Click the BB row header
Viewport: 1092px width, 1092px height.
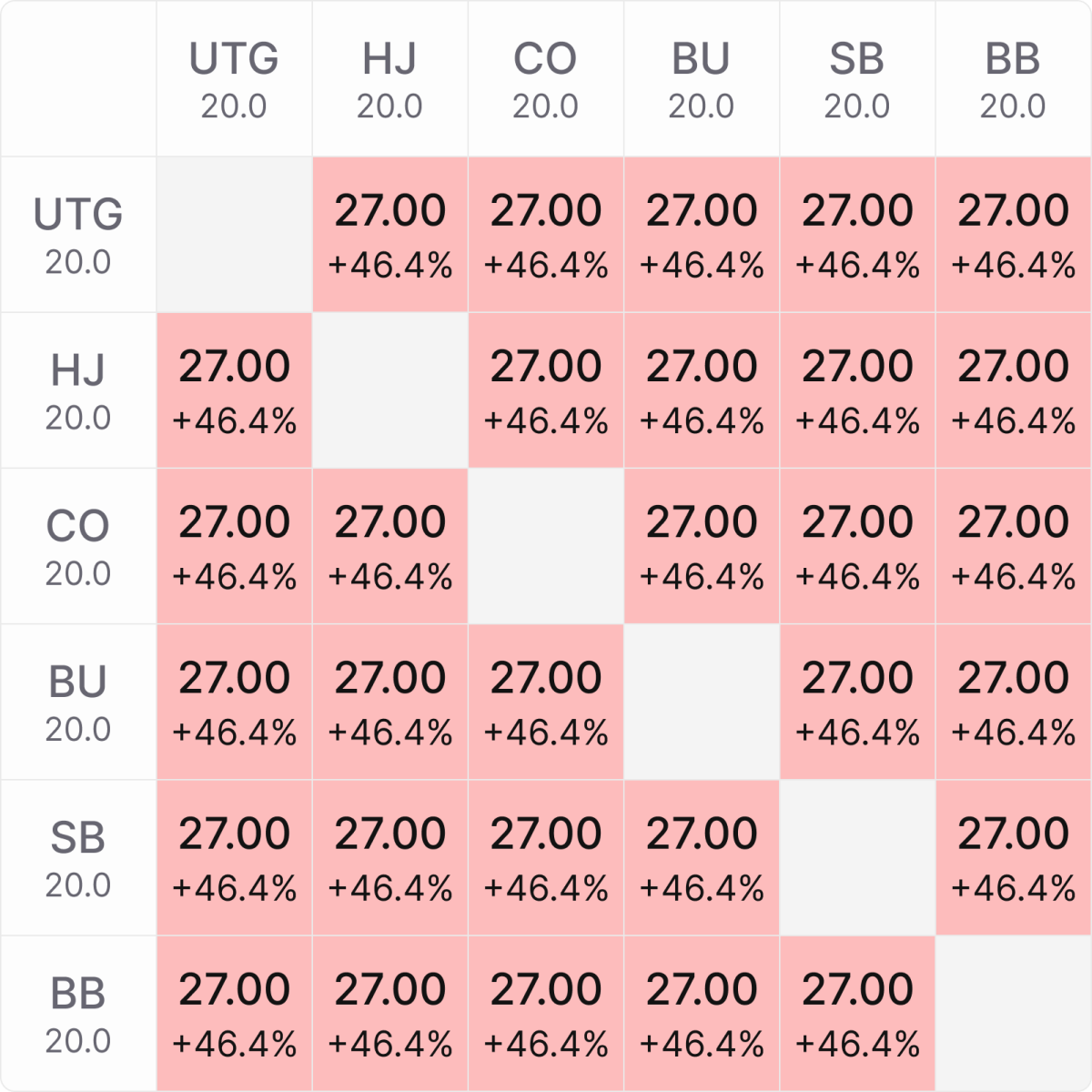78,1013
